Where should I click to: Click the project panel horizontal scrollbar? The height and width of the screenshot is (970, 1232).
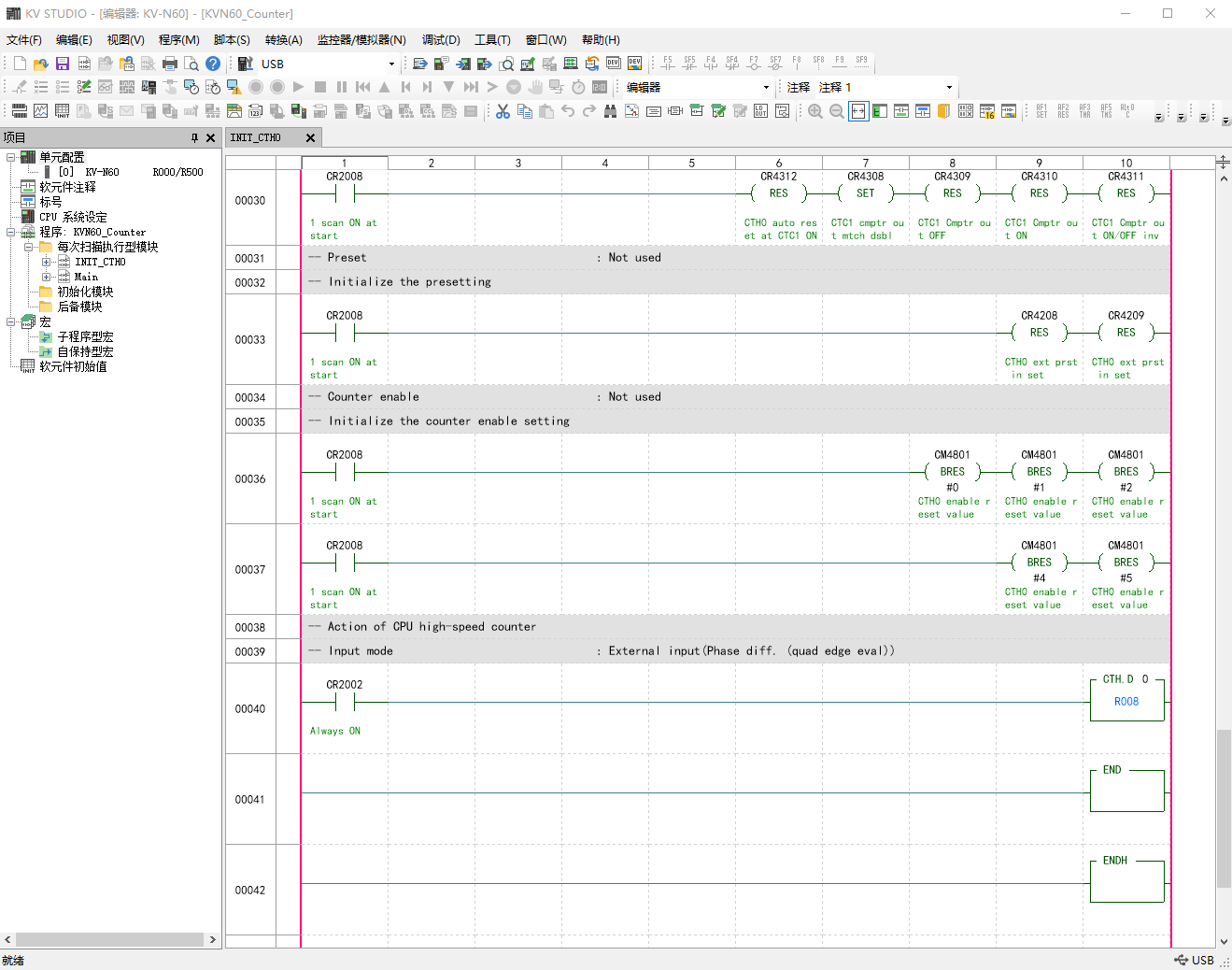pos(110,939)
